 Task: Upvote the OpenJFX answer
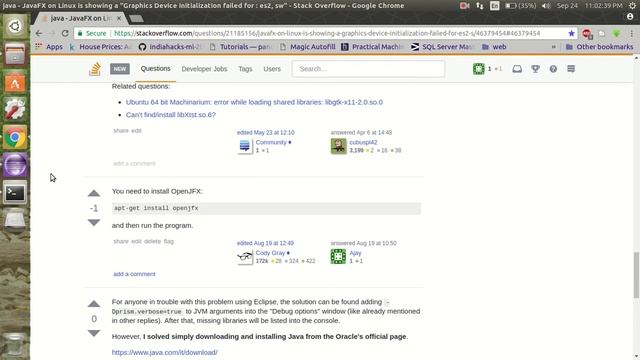coord(94,193)
